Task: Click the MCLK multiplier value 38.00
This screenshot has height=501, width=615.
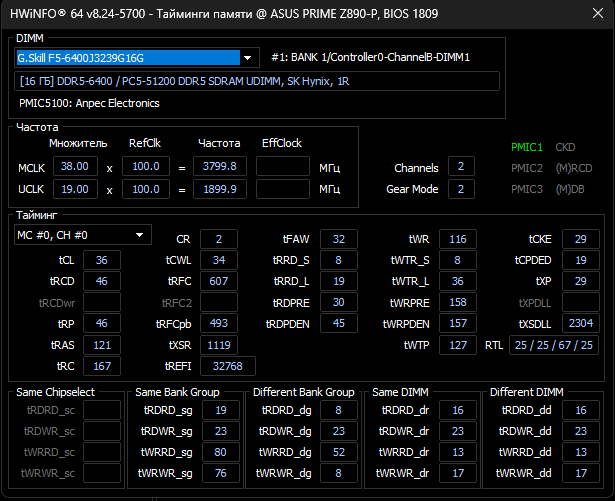Action: (75, 166)
